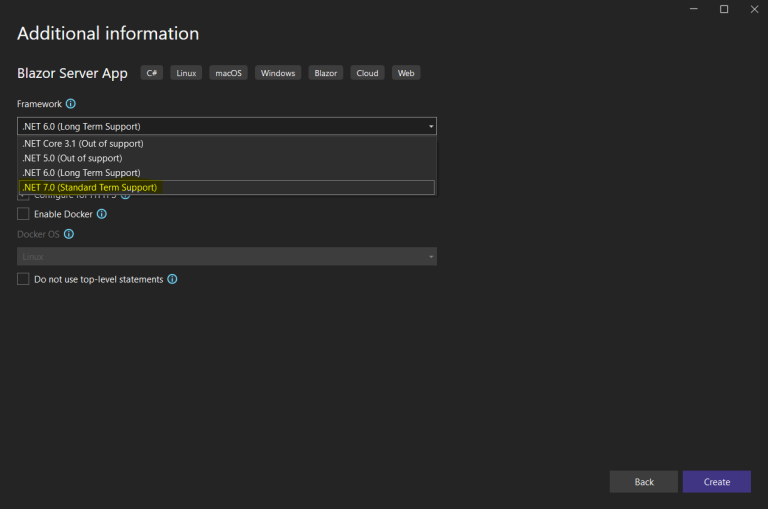
Task: Click the Docker OS info icon
Action: (69, 234)
